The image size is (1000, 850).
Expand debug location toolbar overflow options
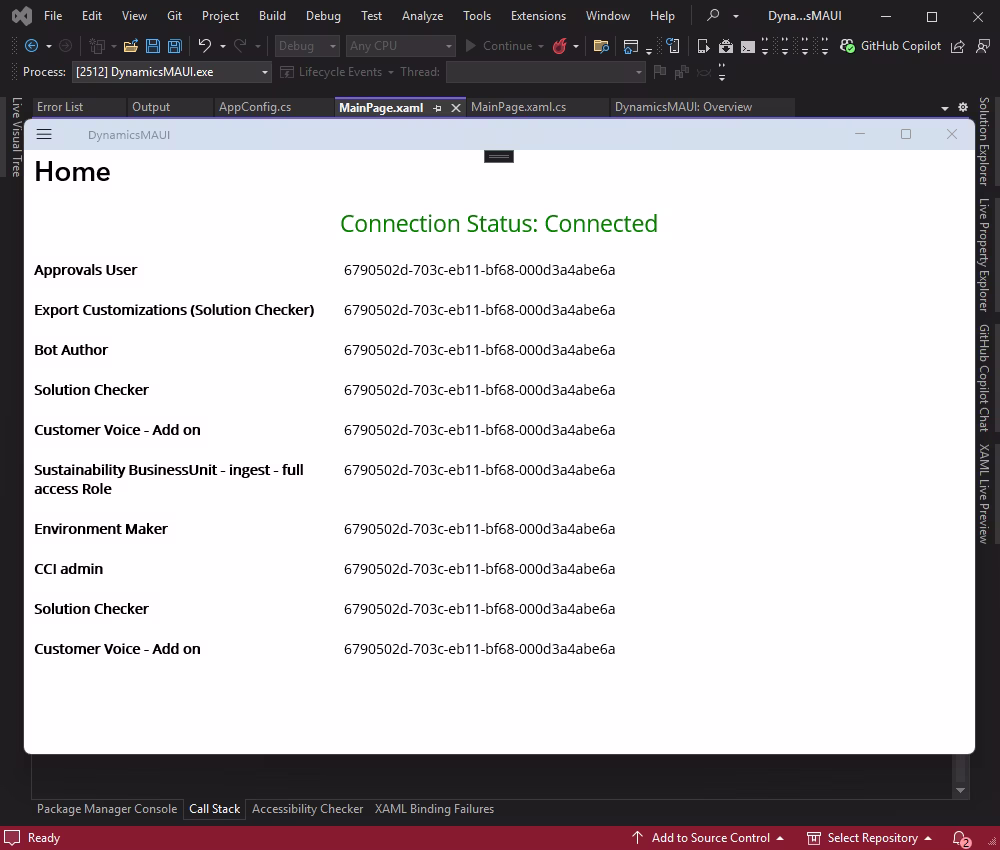[x=722, y=72]
